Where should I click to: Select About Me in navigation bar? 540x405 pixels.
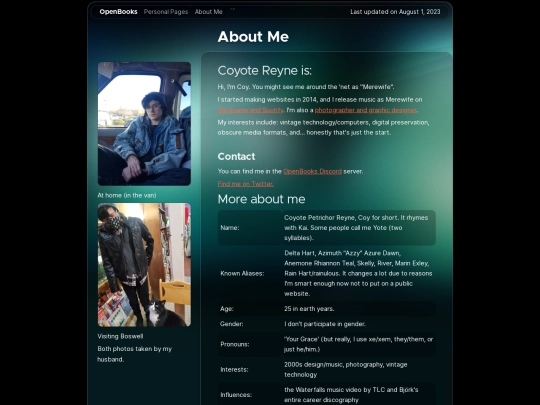208,12
